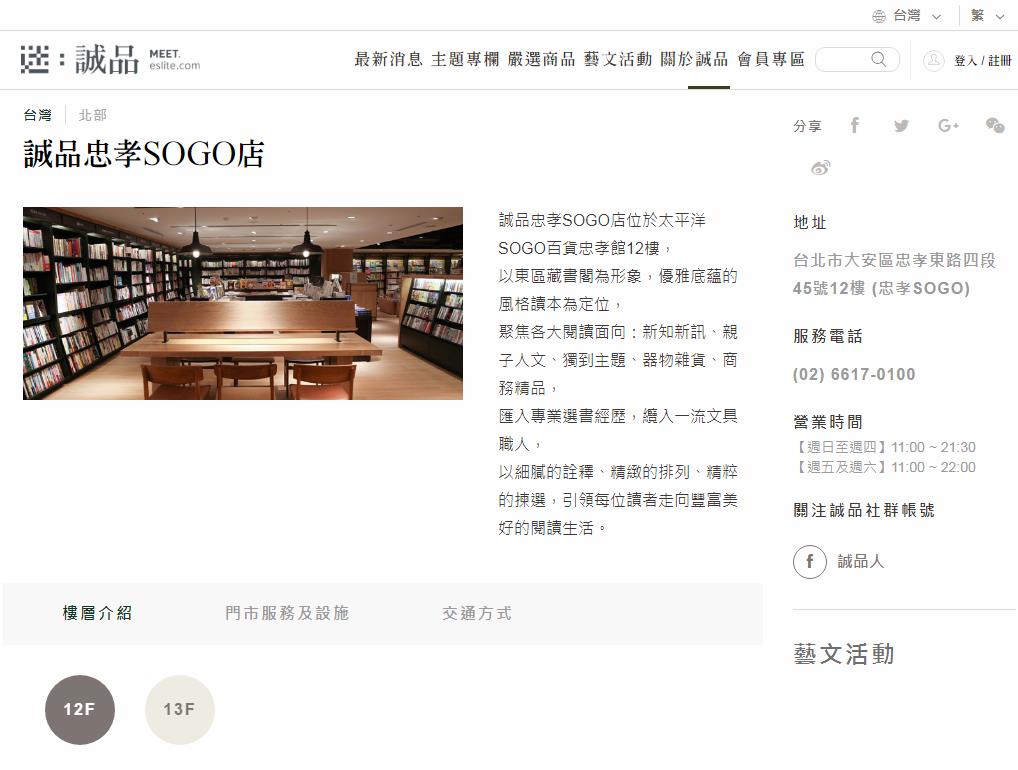Image resolution: width=1018 pixels, height=770 pixels.
Task: Share via Twitter bird icon
Action: 901,125
